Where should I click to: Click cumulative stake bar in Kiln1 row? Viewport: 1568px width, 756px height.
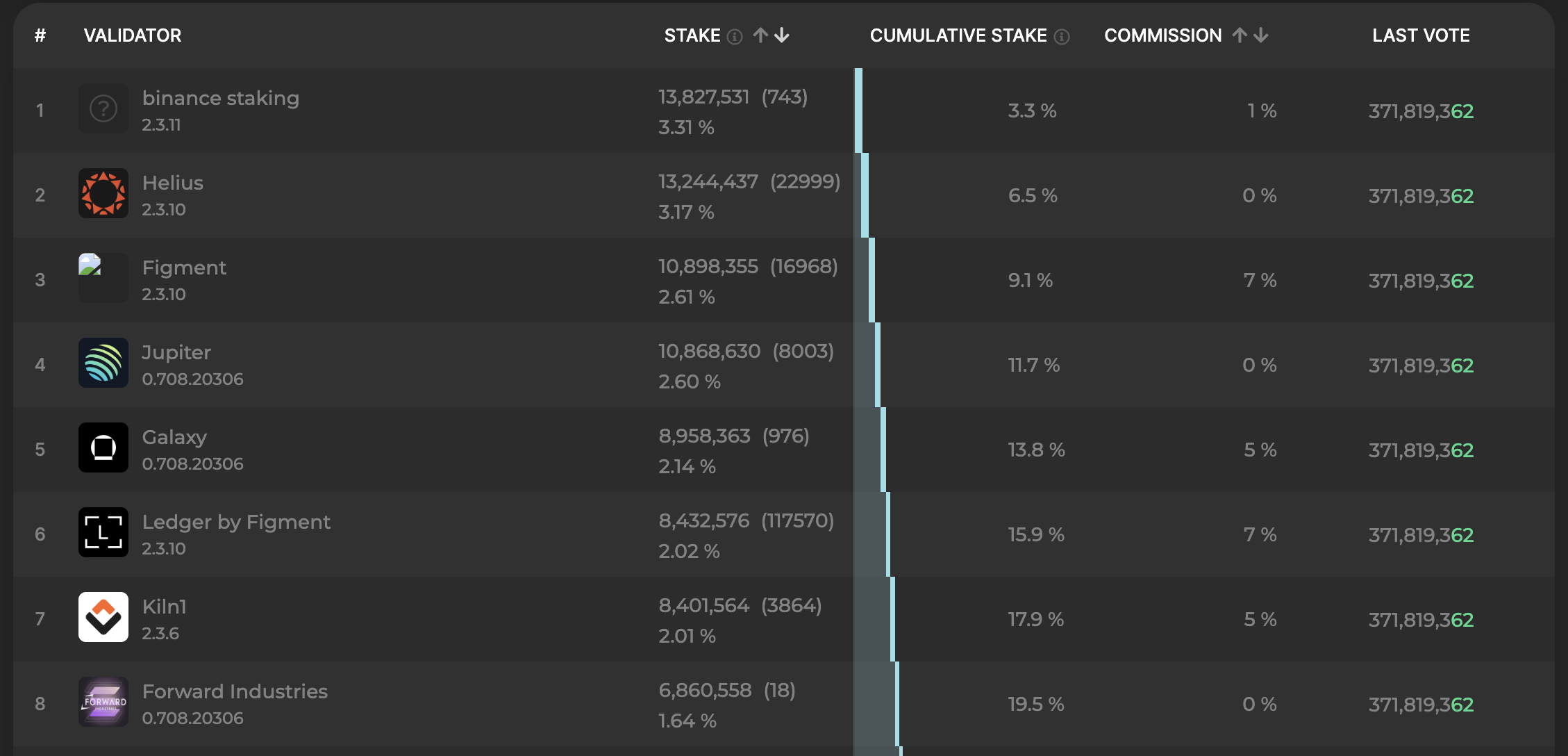(x=892, y=619)
